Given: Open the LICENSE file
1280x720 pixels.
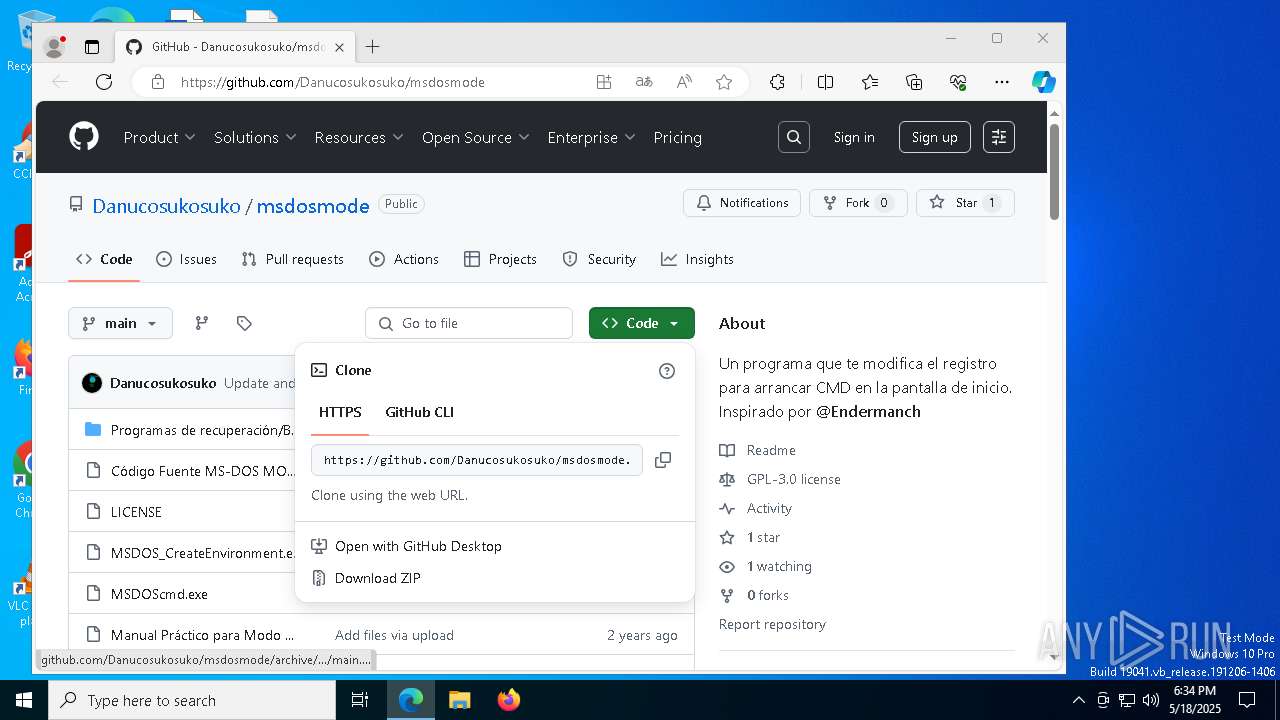Looking at the screenshot, I should (x=136, y=512).
